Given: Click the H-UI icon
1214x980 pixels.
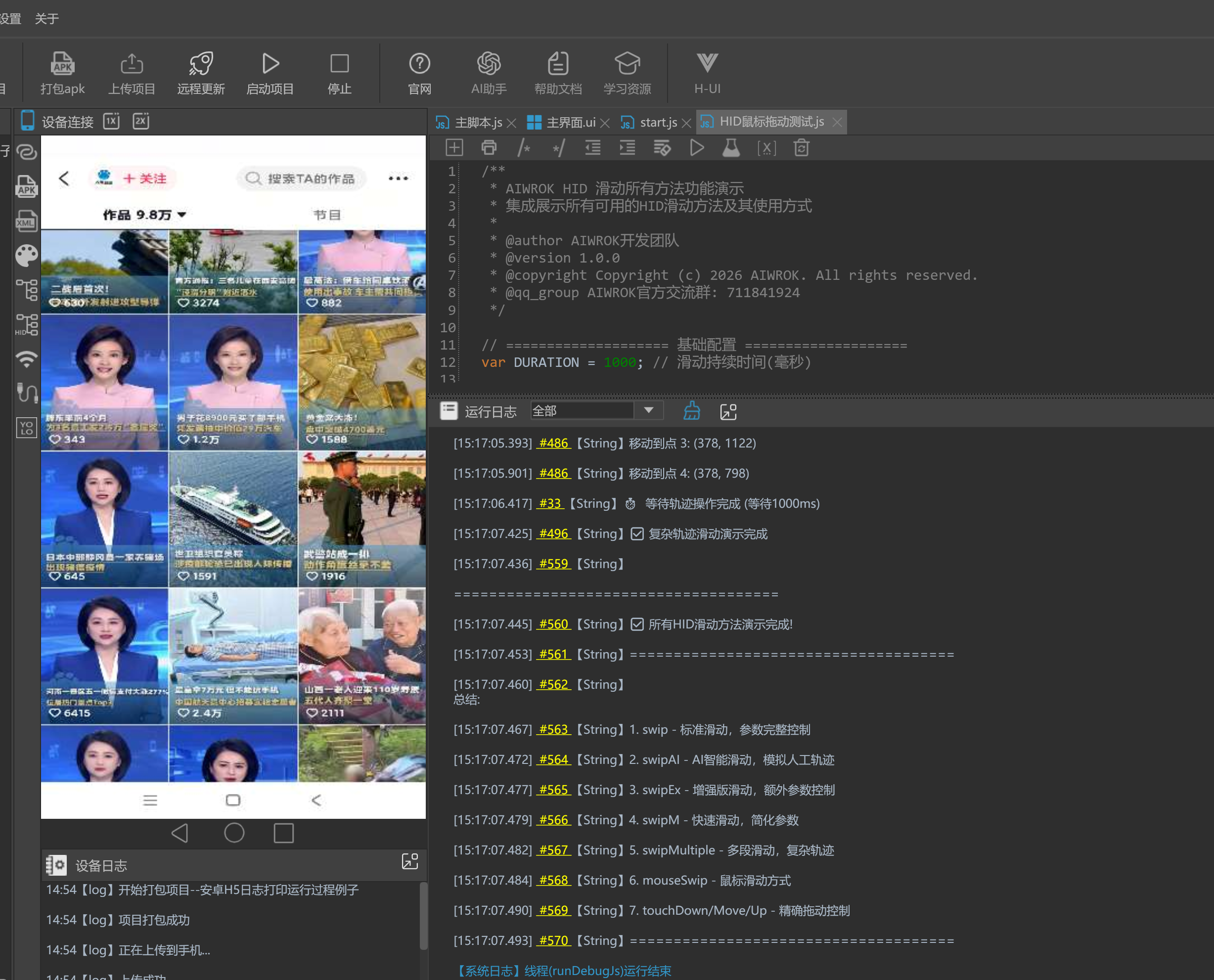Looking at the screenshot, I should pyautogui.click(x=707, y=73).
